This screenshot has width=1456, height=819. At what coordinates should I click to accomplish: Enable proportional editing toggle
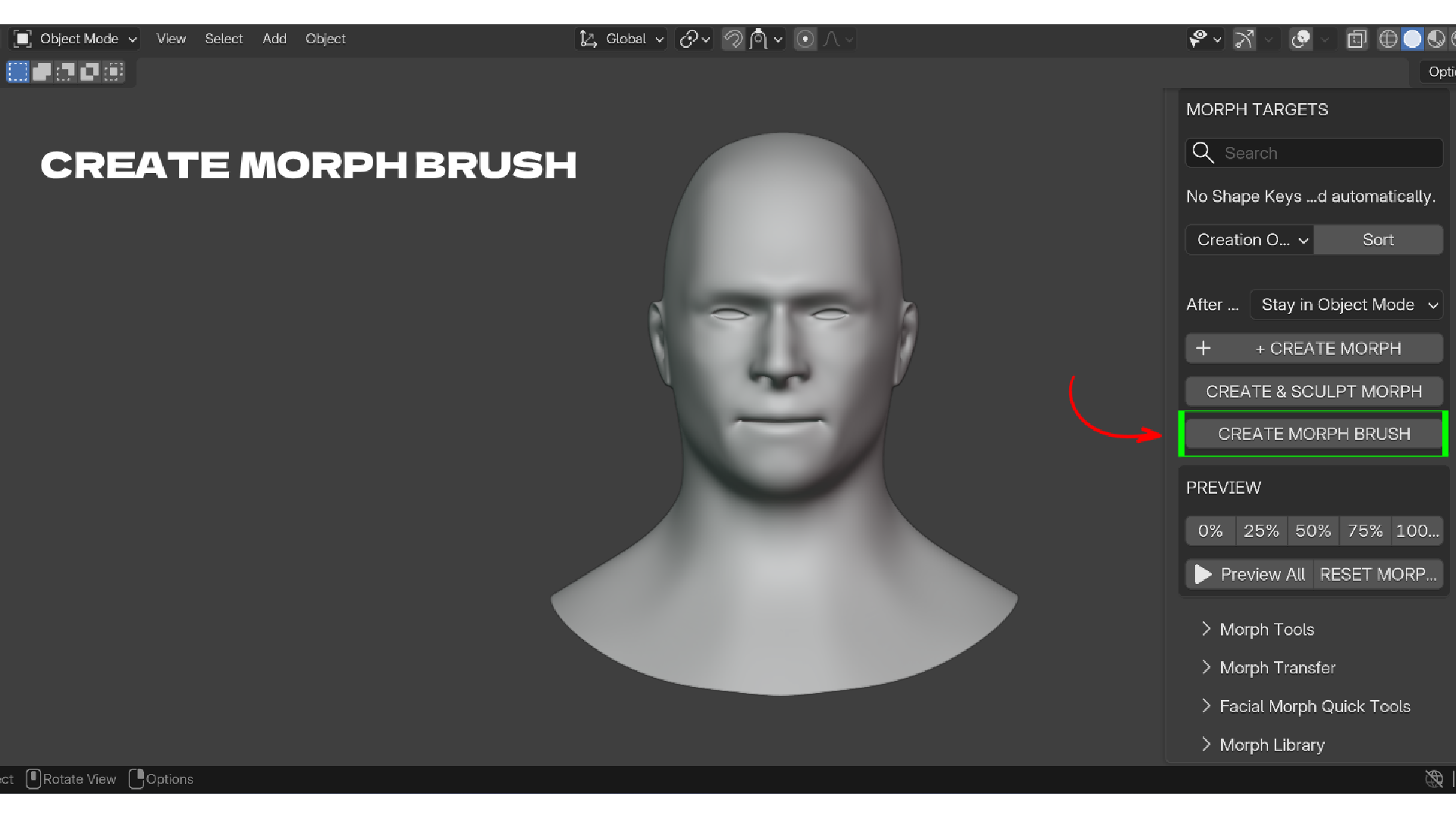tap(805, 39)
